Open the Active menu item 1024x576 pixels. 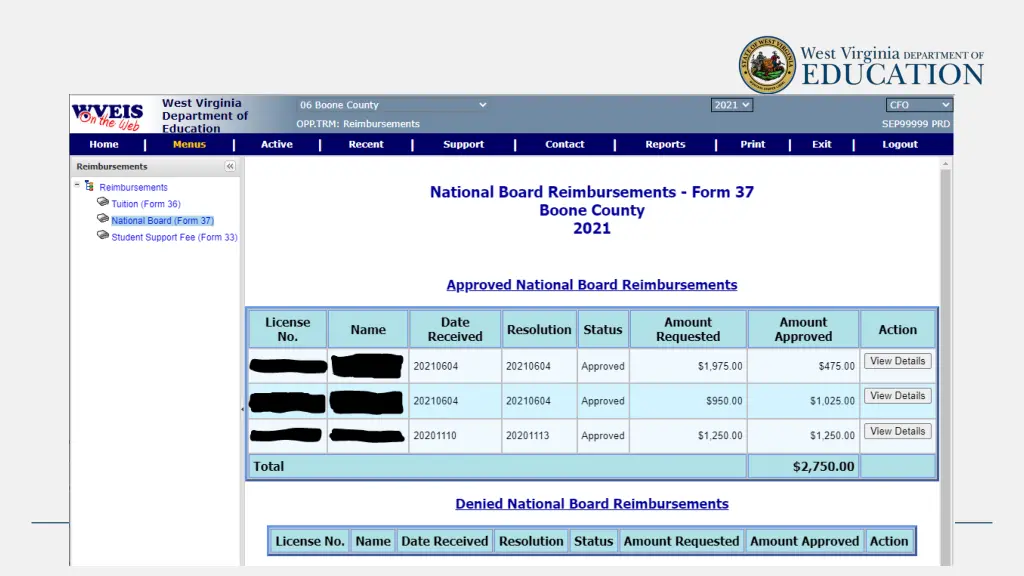[277, 144]
